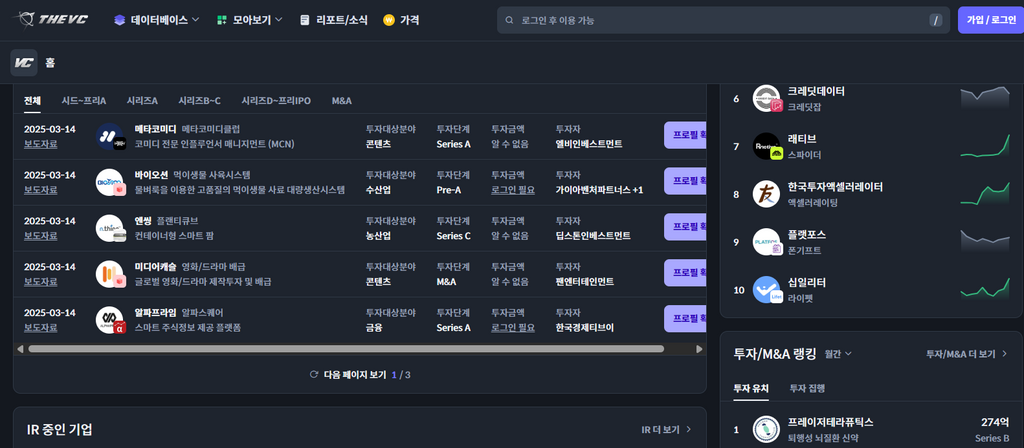Select the M&A tab
This screenshot has height=448, width=1024.
(x=342, y=101)
